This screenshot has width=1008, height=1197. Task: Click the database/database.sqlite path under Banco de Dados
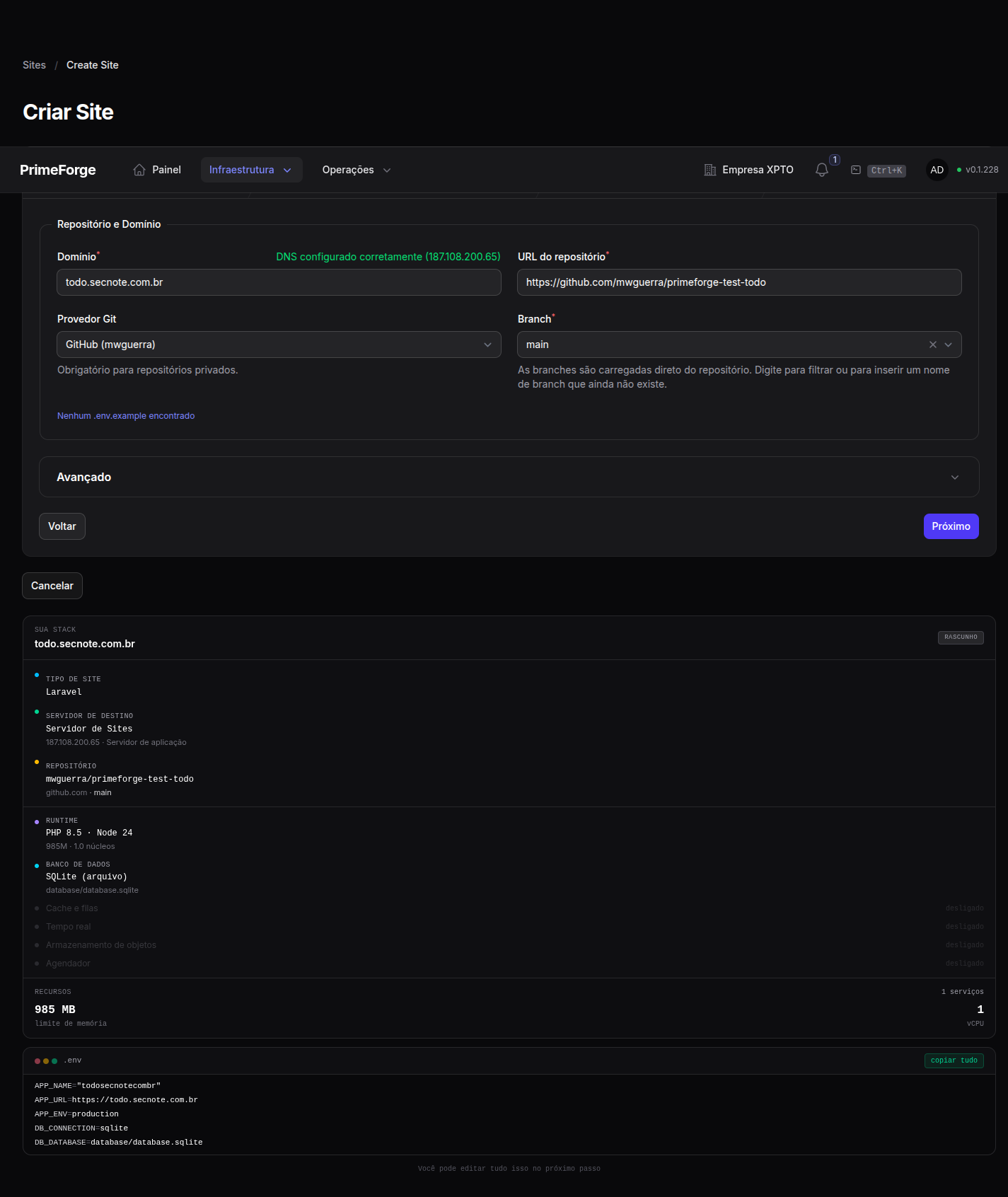click(92, 890)
